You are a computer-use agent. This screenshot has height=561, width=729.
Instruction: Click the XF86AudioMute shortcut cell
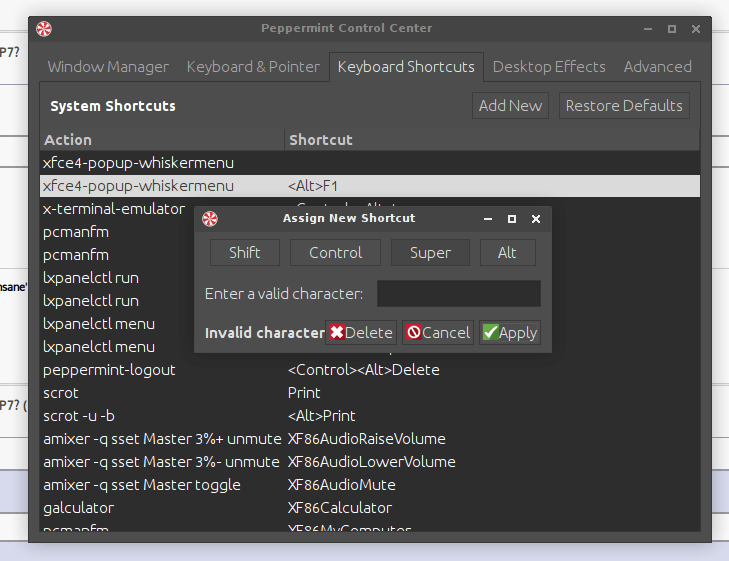(342, 485)
